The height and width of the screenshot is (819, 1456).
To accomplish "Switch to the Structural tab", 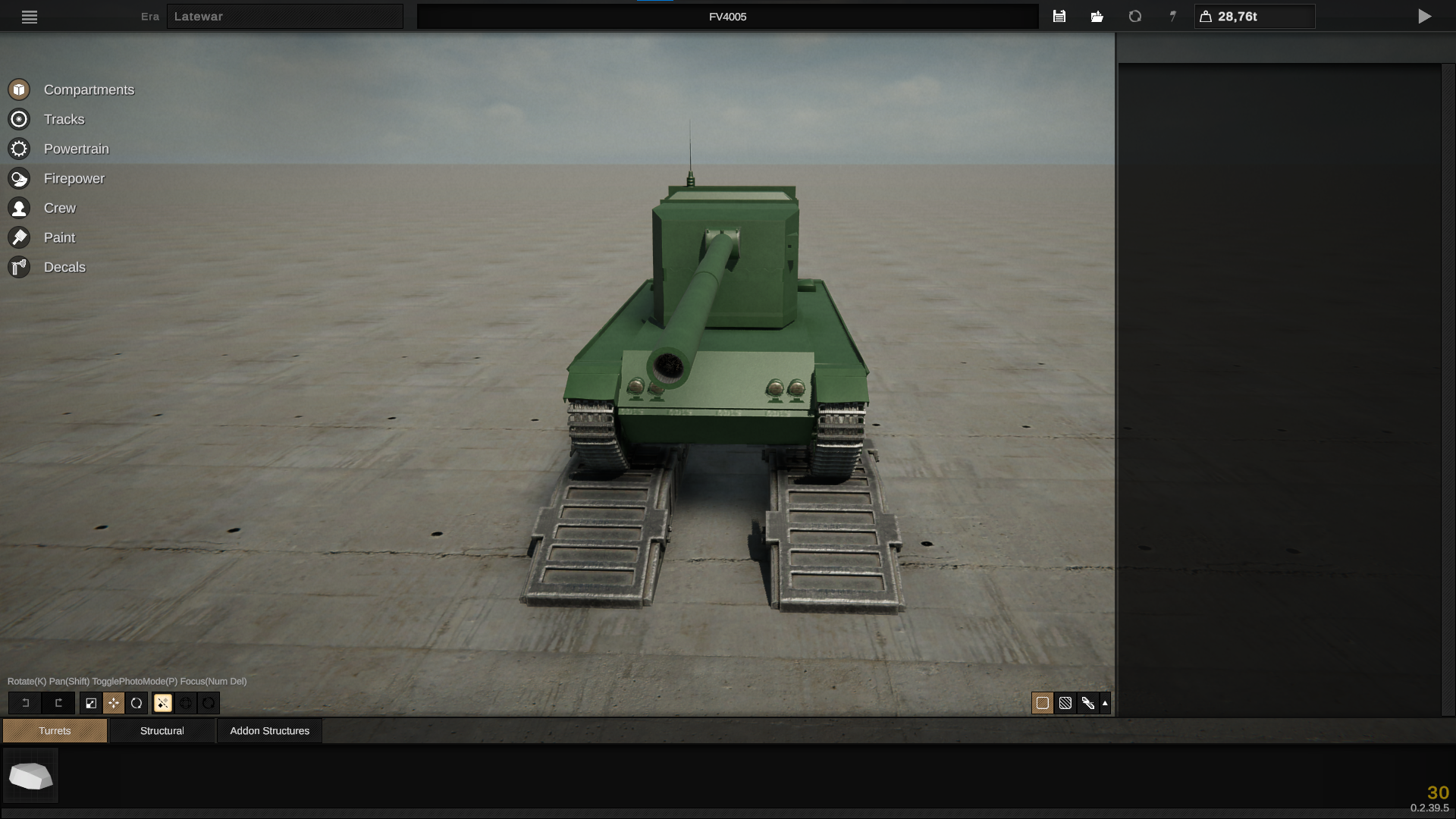I will (x=162, y=730).
